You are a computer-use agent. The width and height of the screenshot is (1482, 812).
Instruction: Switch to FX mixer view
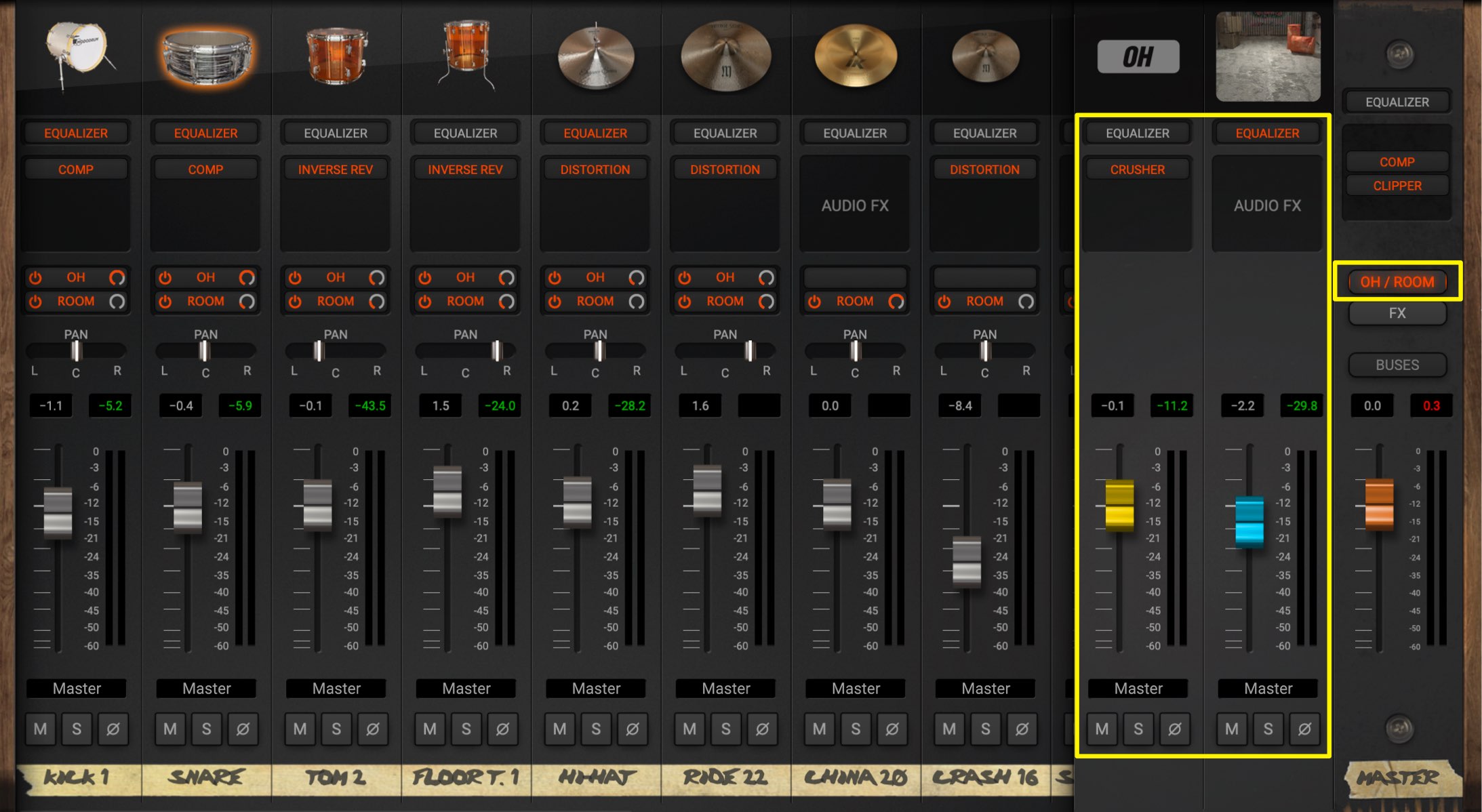pyautogui.click(x=1397, y=313)
